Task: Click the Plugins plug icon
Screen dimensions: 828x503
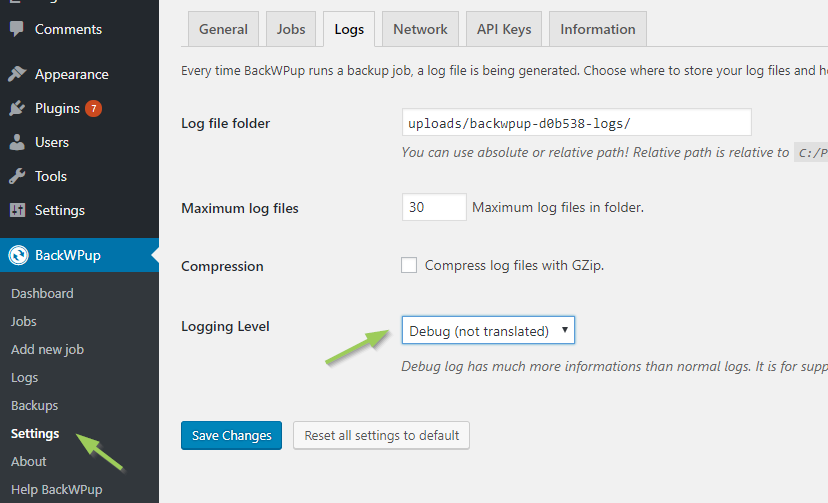Action: pyautogui.click(x=17, y=108)
